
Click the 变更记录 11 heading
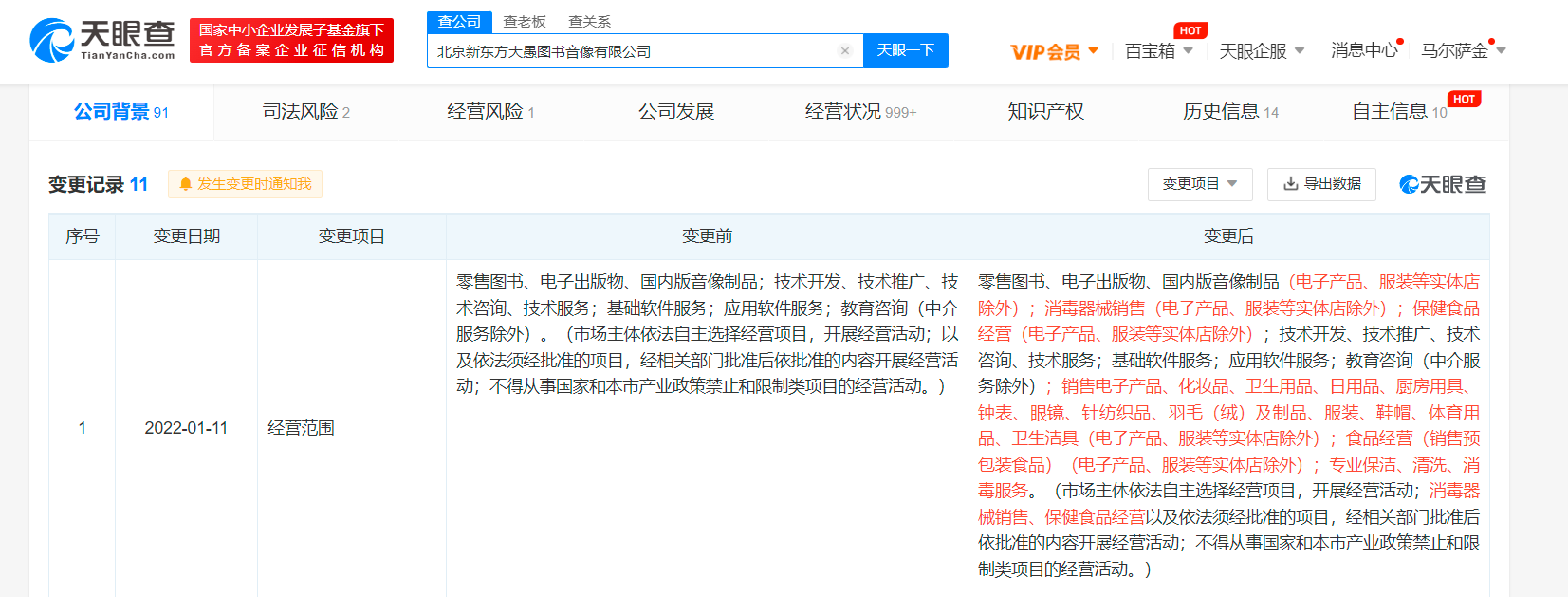(99, 184)
